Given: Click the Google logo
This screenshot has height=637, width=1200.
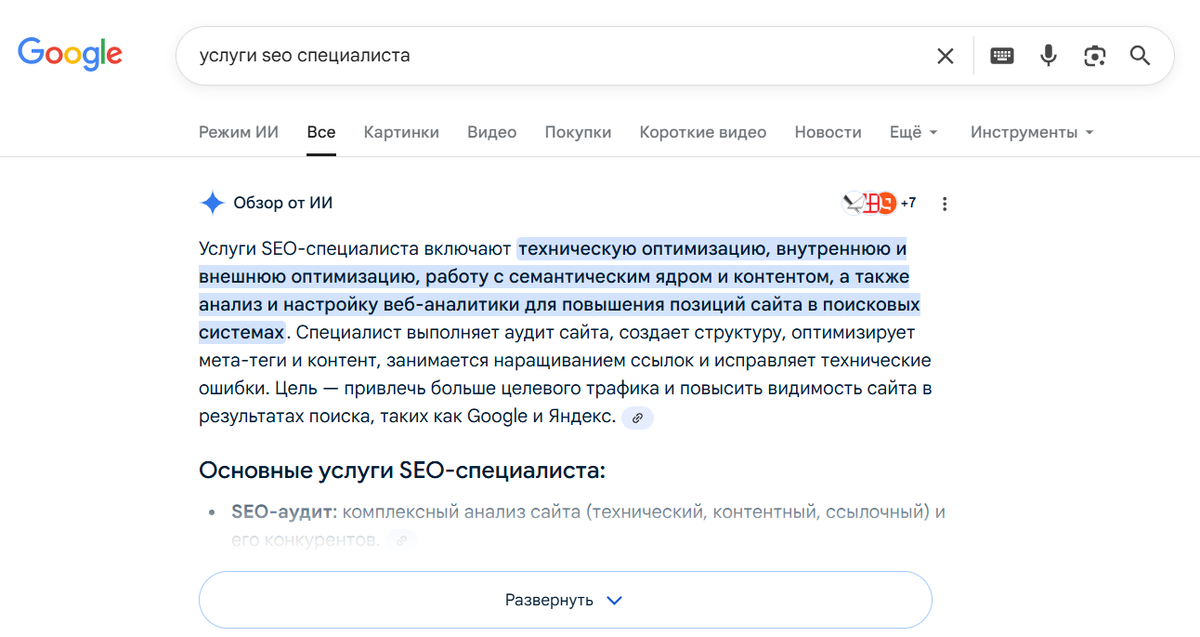Looking at the screenshot, I should coord(70,54).
